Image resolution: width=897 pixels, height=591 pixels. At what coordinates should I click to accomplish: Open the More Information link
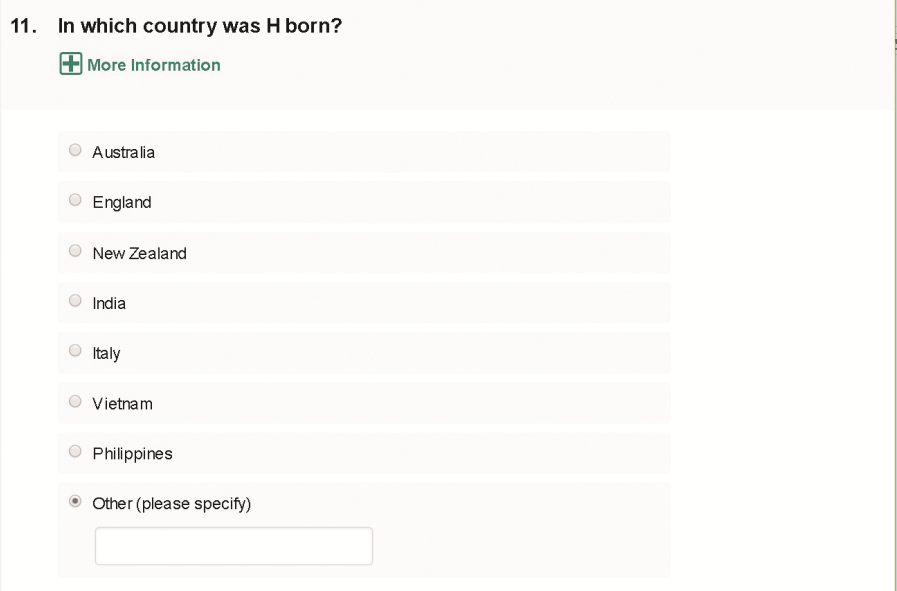[x=153, y=65]
